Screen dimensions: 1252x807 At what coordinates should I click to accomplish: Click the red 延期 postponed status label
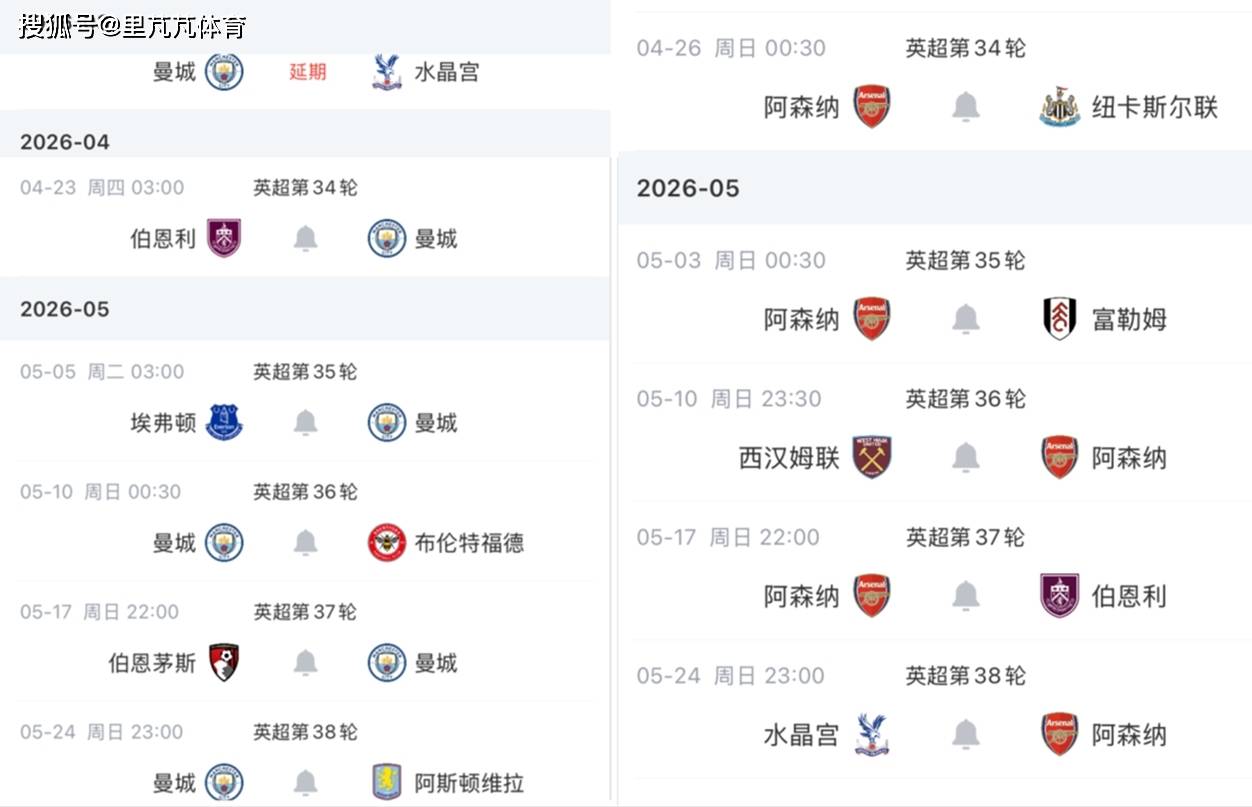point(307,72)
